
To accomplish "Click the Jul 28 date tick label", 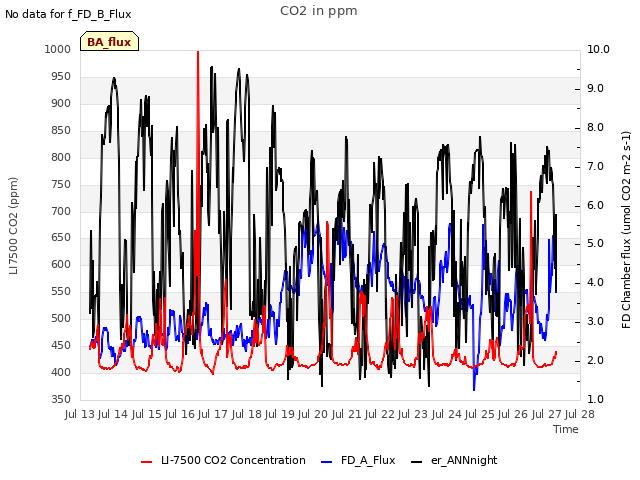I will coord(580,414).
